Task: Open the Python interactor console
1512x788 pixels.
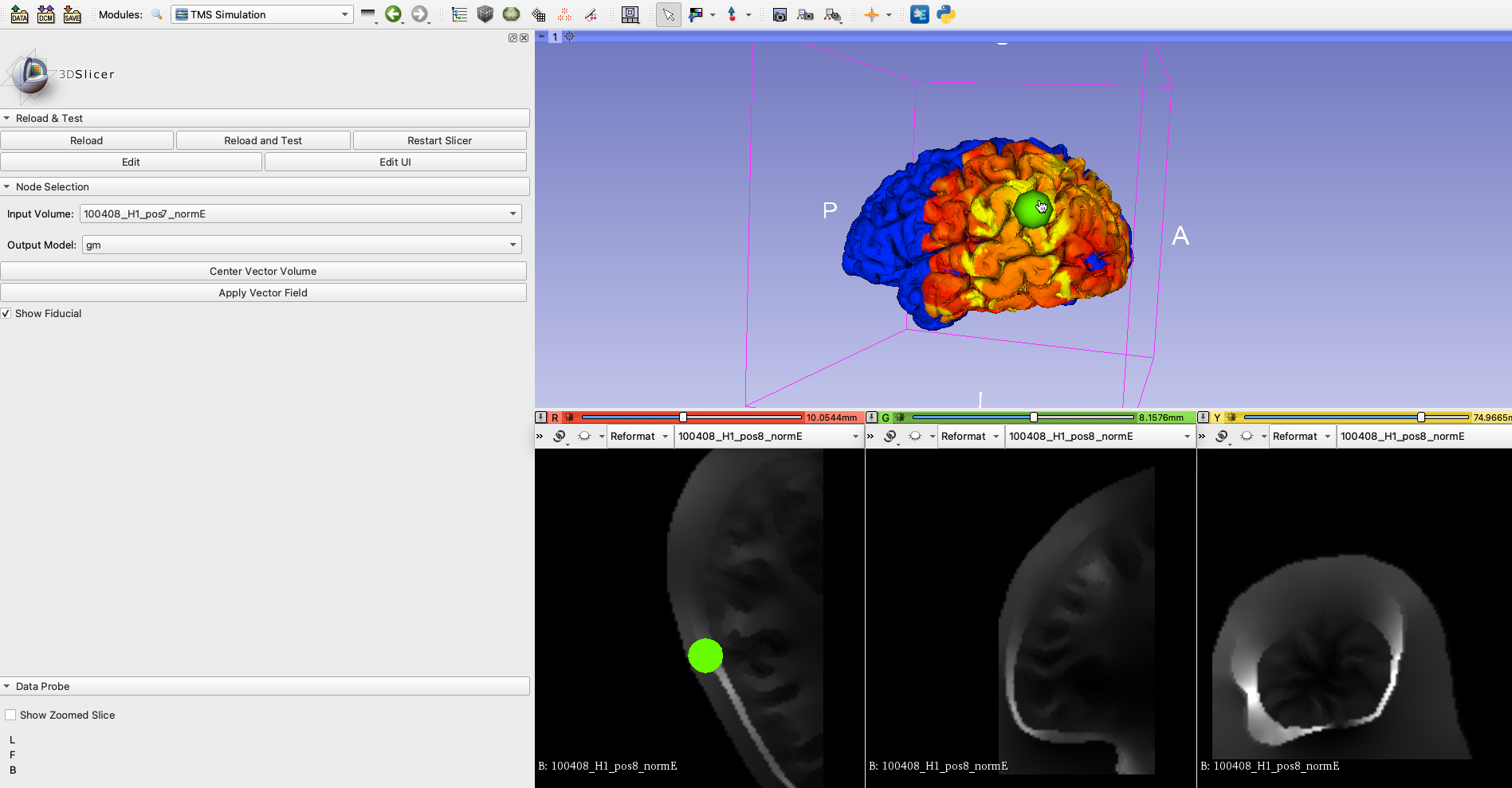Action: 946,14
